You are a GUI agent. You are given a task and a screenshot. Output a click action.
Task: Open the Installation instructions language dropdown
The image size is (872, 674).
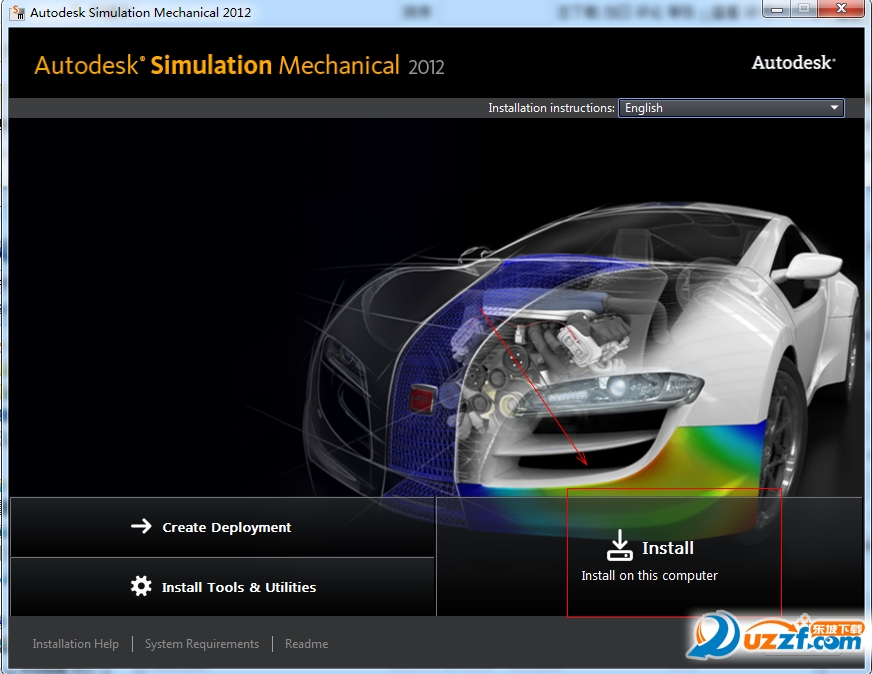click(x=731, y=108)
